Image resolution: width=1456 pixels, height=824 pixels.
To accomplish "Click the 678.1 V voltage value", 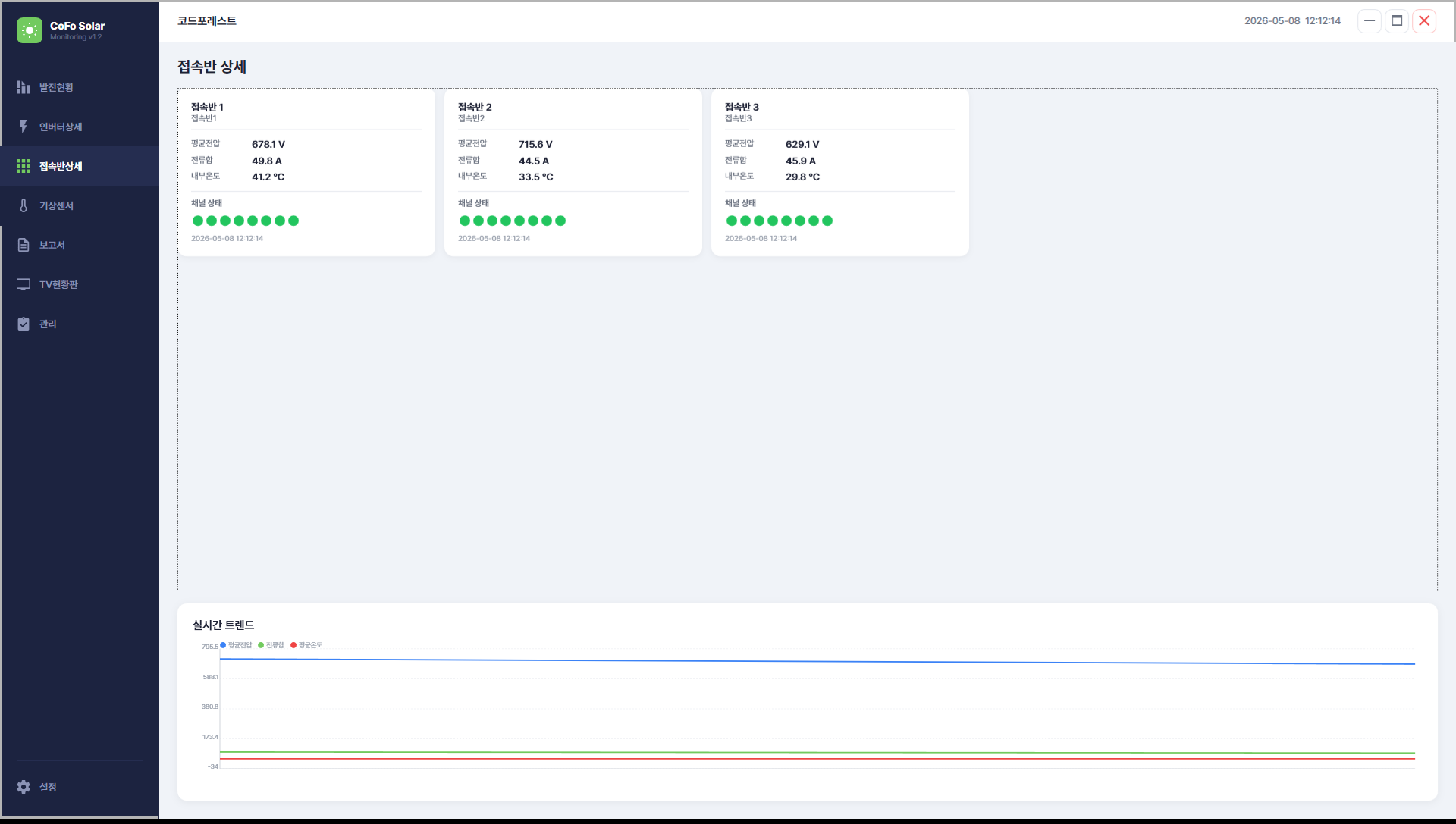I will pos(268,144).
